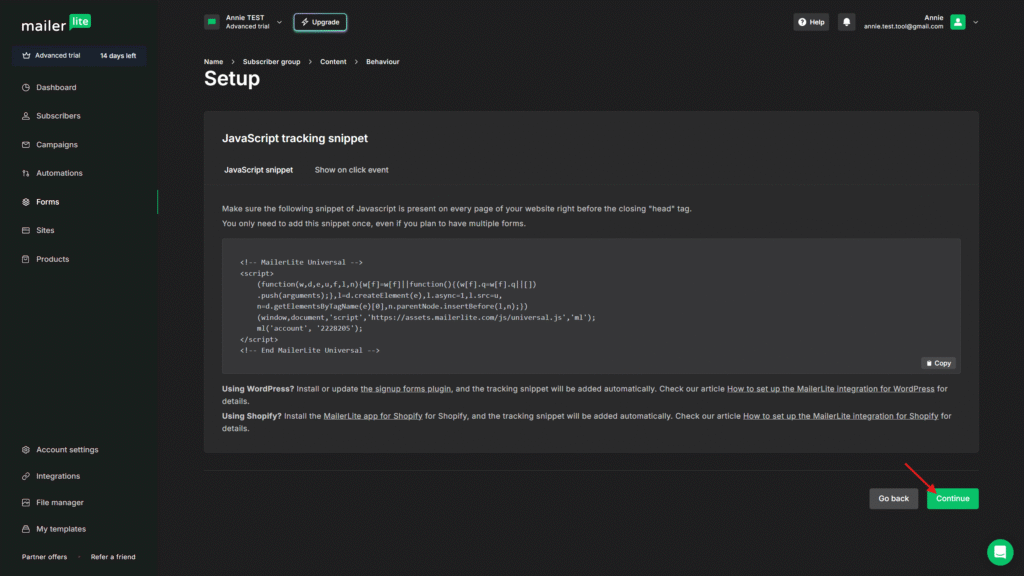
Task: Go to Subscriber group breadcrumb step
Action: [270, 62]
